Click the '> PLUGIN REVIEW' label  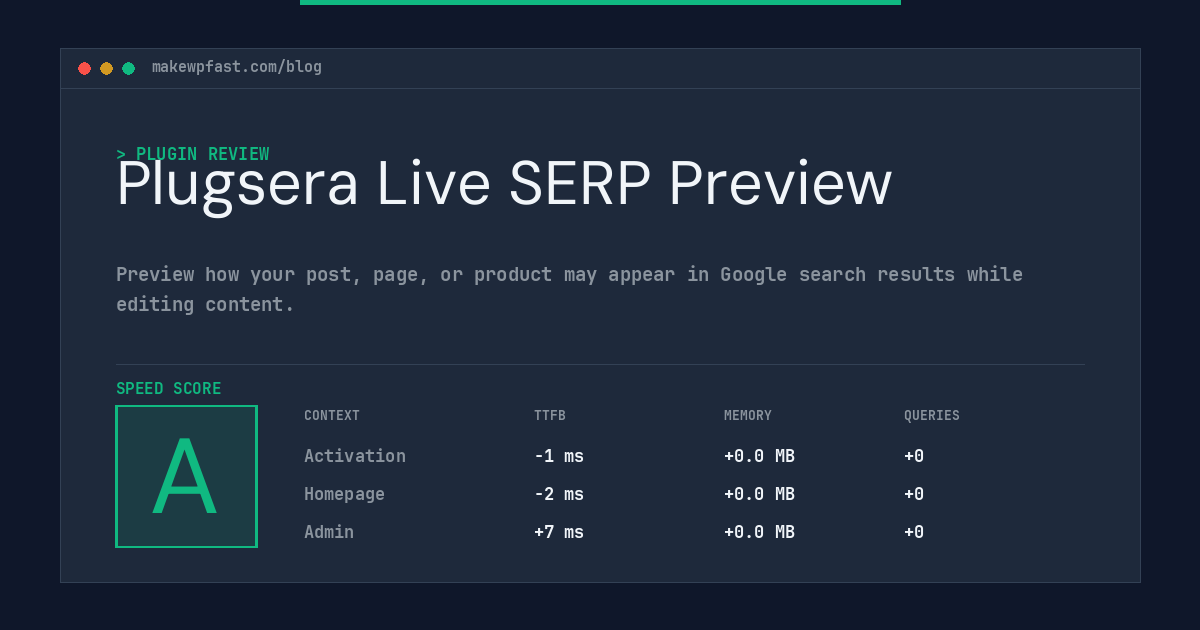193,154
